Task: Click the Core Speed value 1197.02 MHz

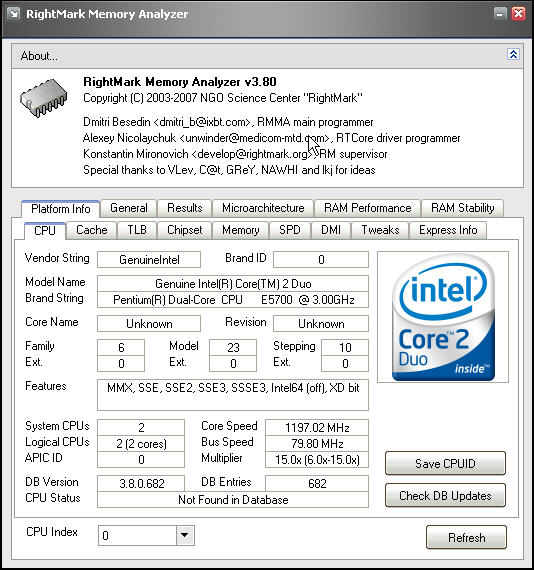Action: 317,428
